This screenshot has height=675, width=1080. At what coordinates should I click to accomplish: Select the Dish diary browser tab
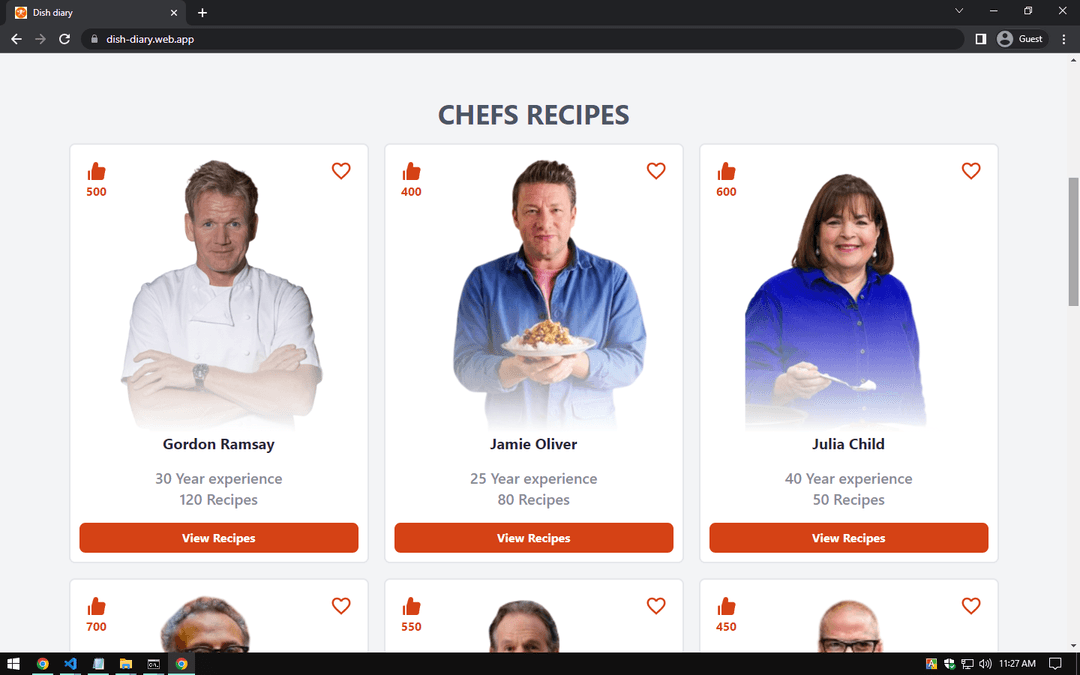(x=96, y=12)
